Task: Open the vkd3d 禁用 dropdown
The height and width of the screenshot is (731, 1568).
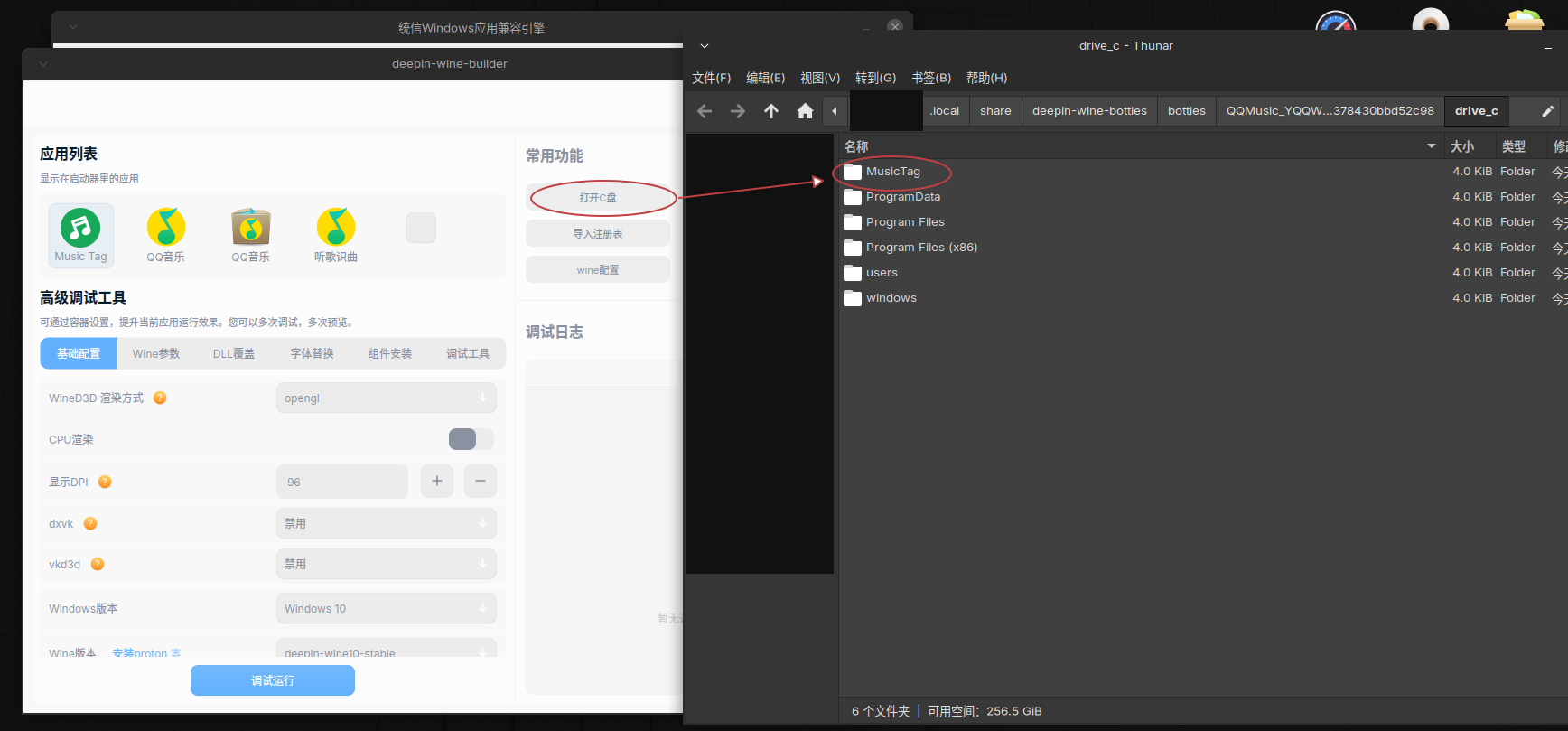Action: (387, 564)
